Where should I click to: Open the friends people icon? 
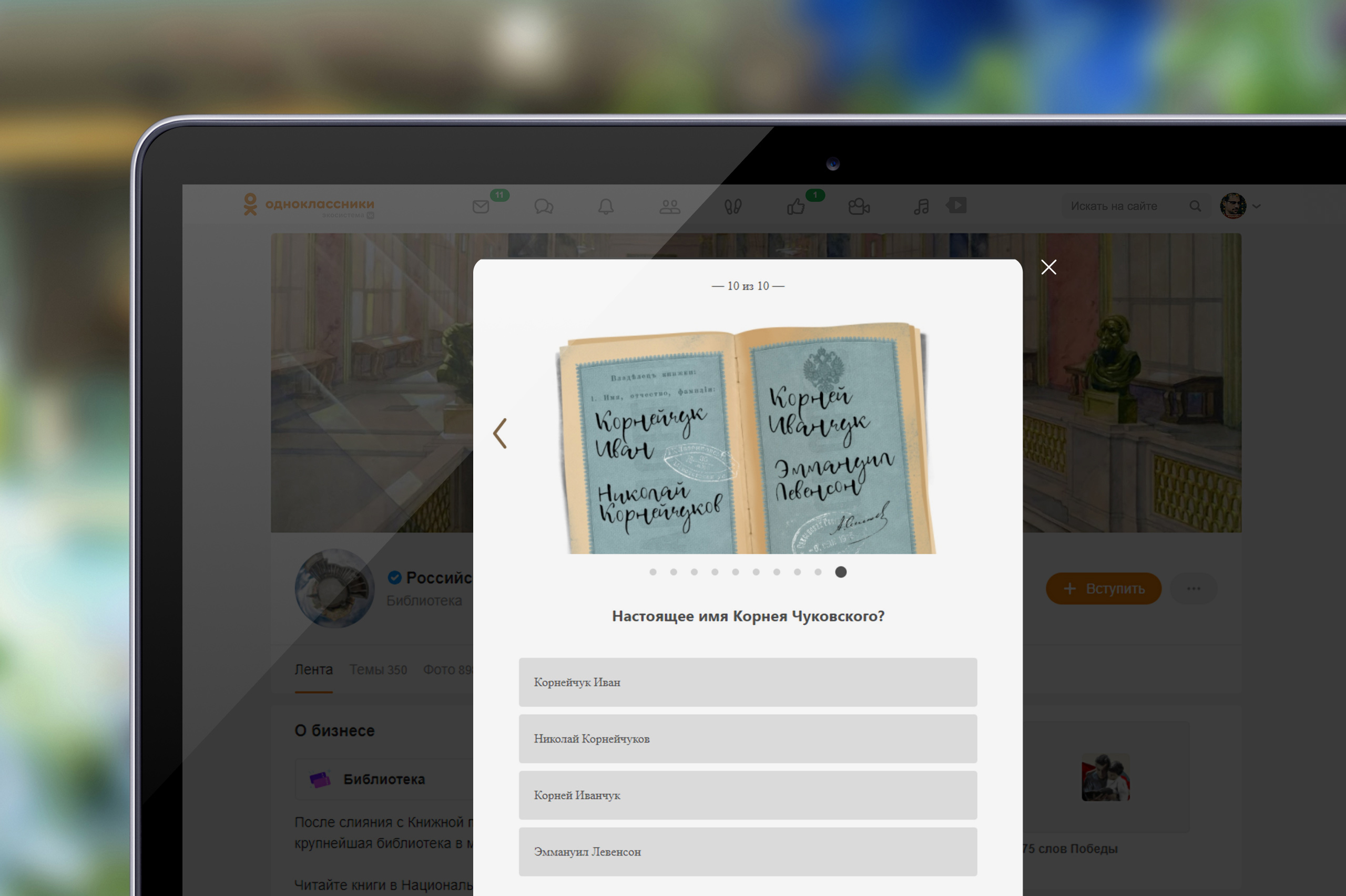tap(669, 207)
